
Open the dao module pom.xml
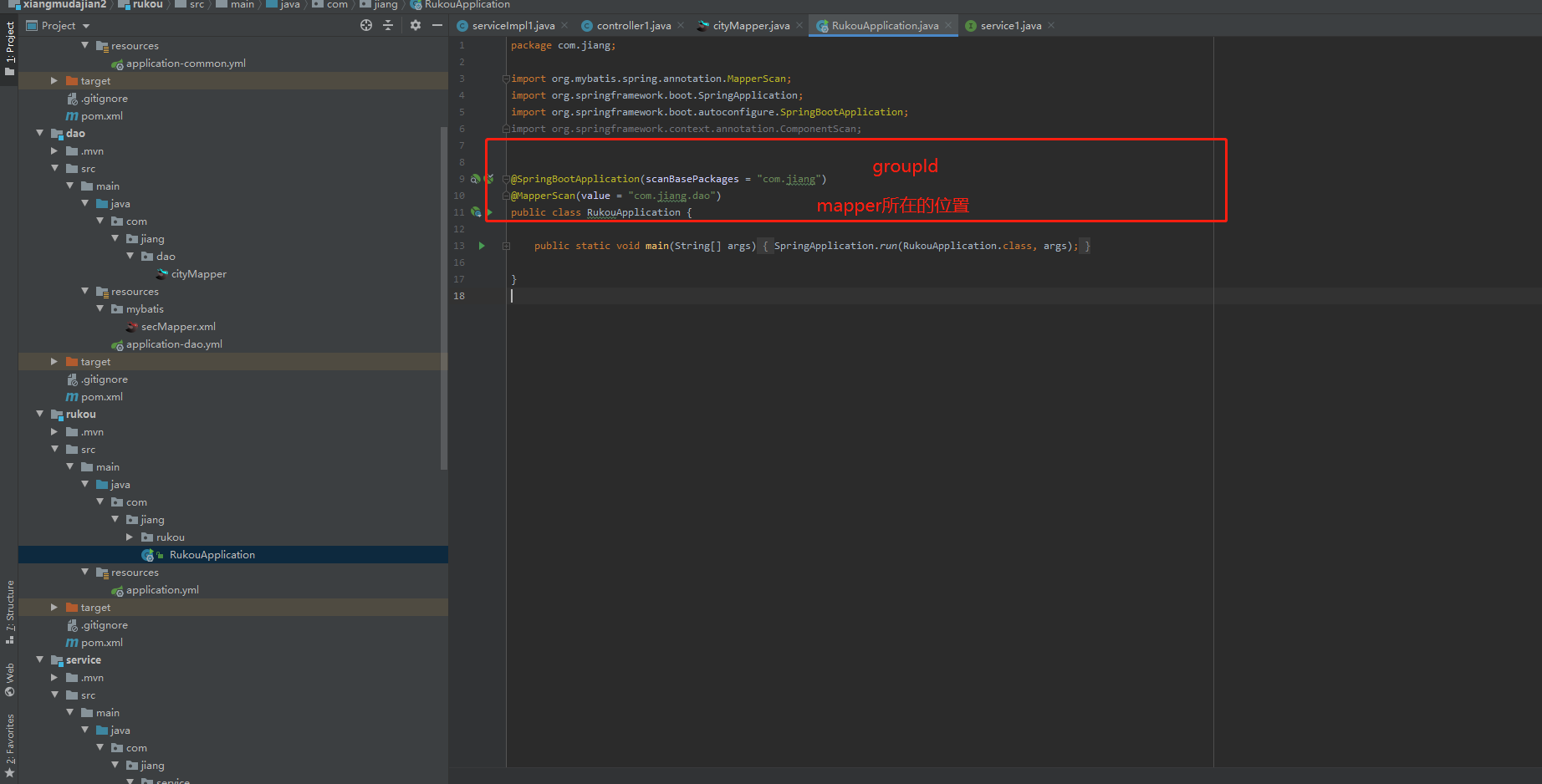pos(101,397)
